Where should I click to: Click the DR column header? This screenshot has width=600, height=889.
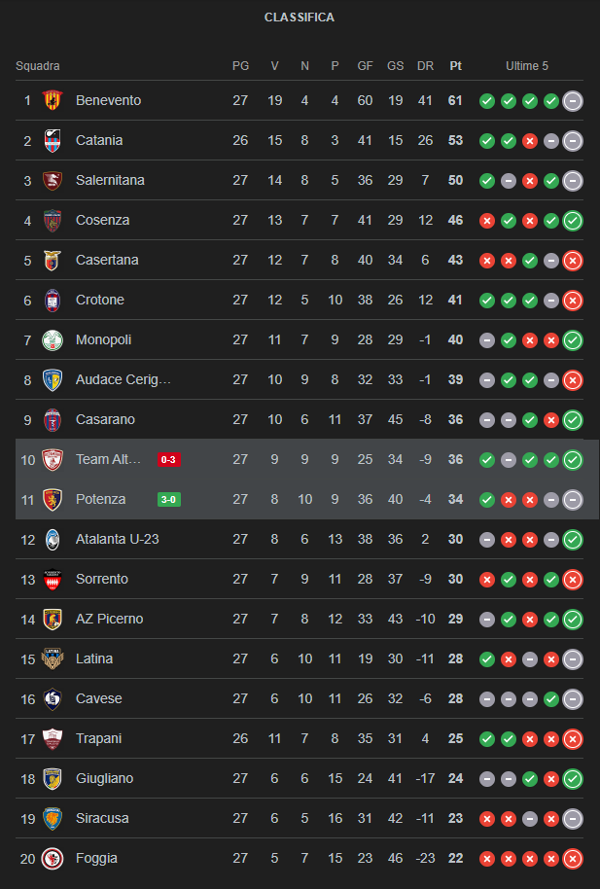click(425, 66)
